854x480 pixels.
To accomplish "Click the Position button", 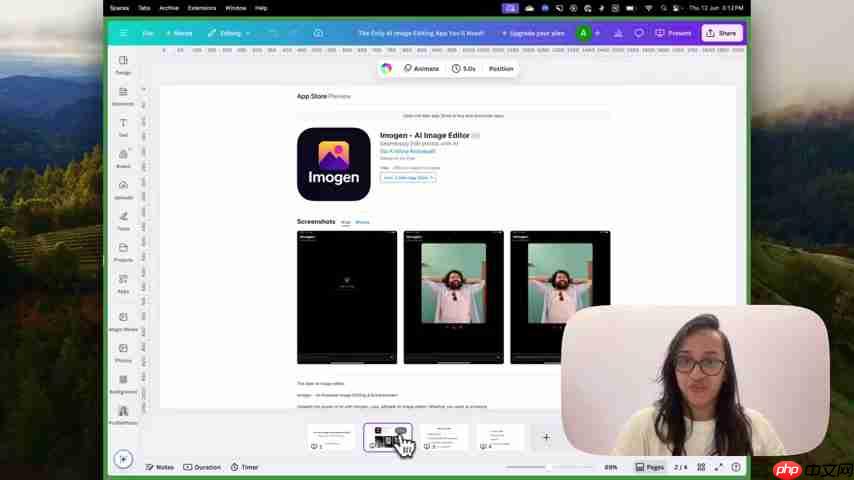I will (501, 69).
